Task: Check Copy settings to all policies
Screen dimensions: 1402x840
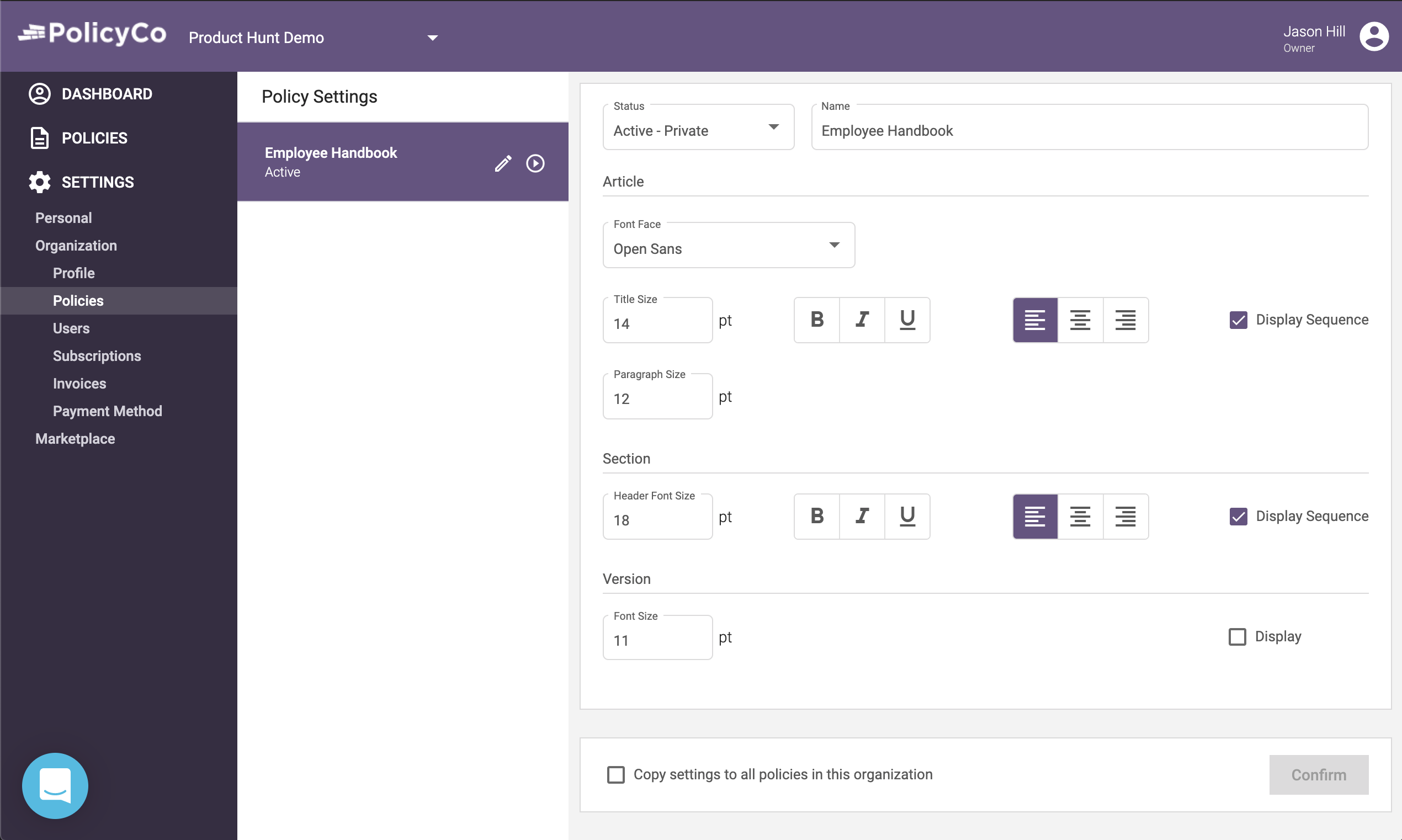Action: (615, 774)
